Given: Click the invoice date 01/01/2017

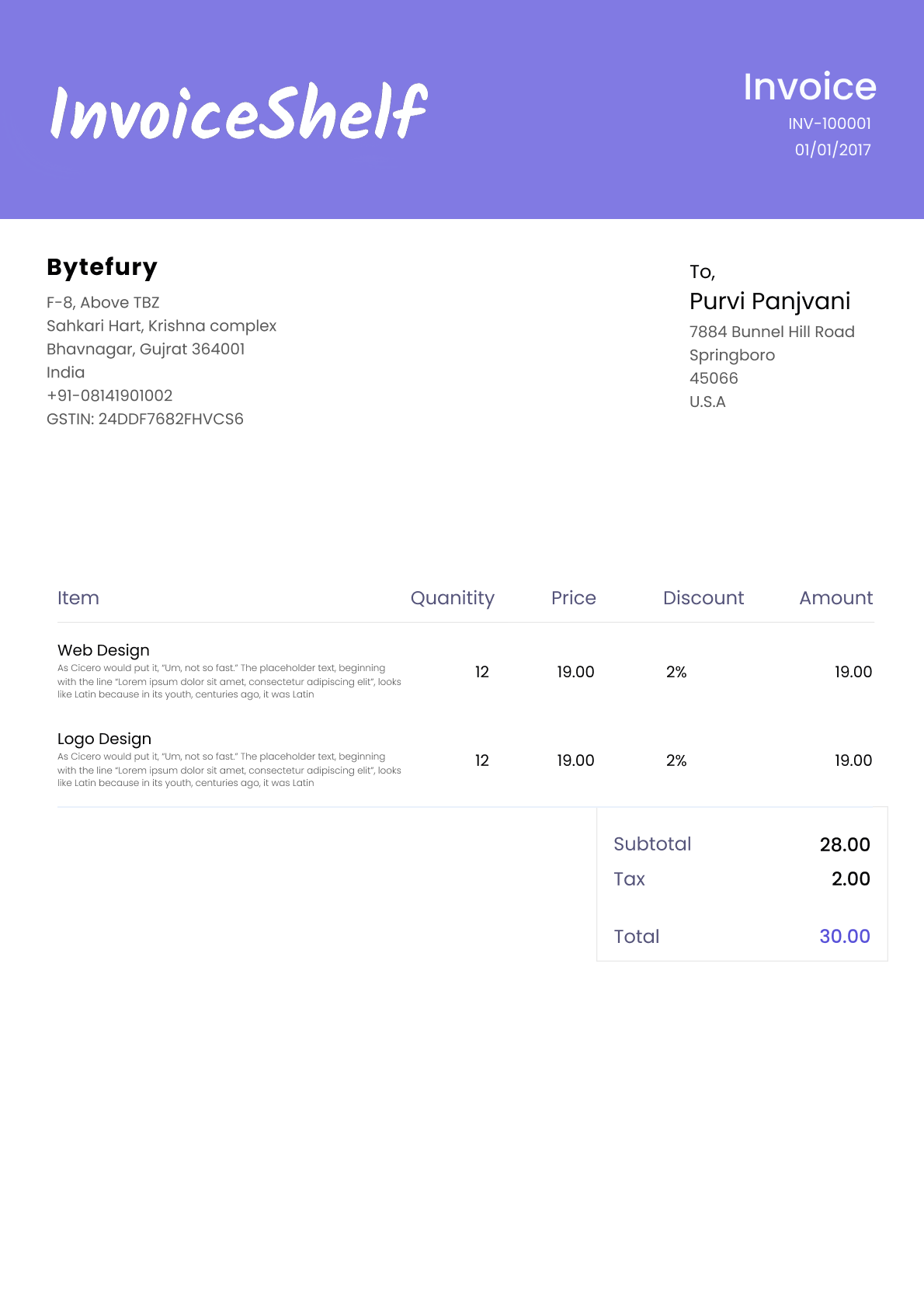Looking at the screenshot, I should [832, 150].
